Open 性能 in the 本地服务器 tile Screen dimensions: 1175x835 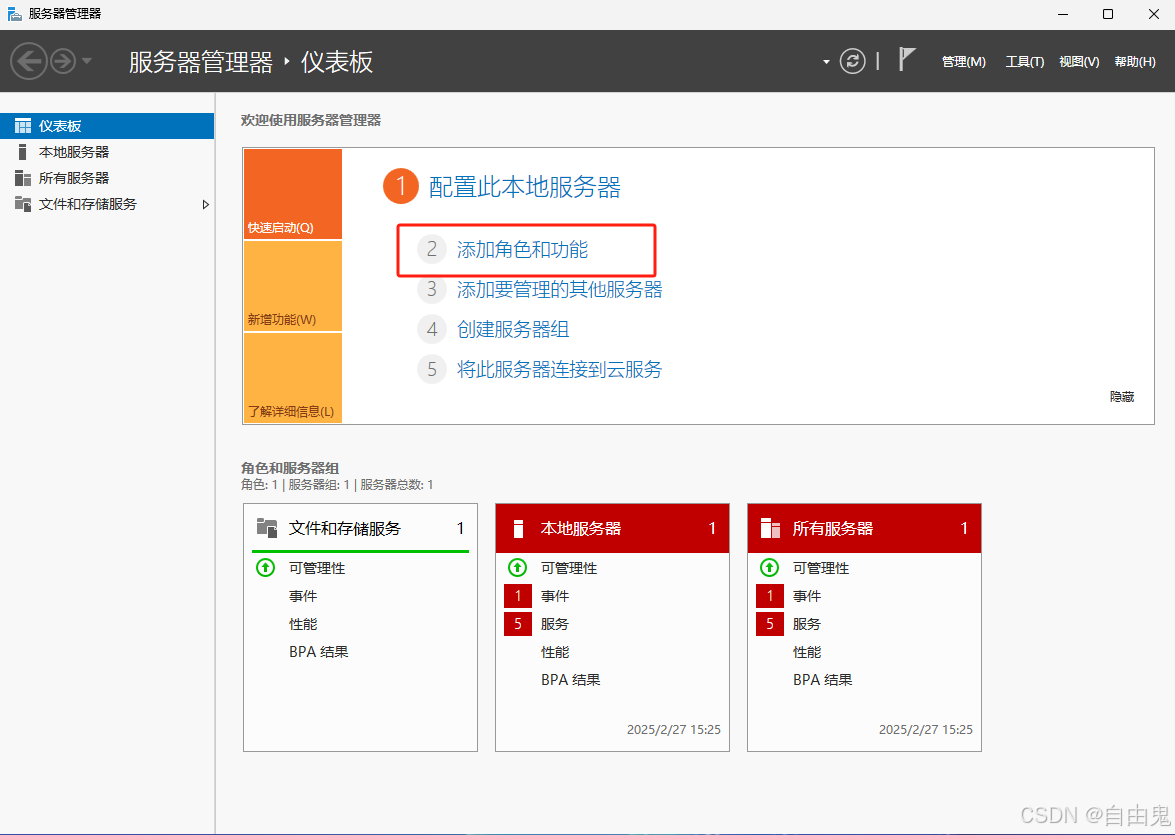point(555,652)
